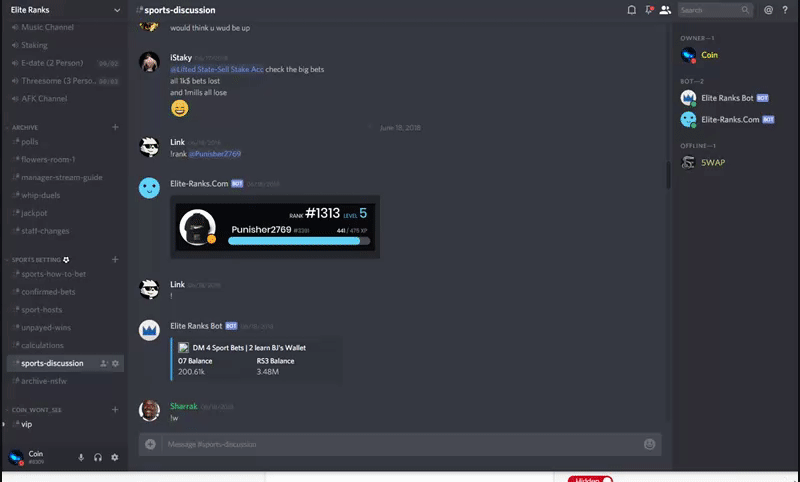Click the search magnifier icon
800x482 pixels.
click(745, 10)
